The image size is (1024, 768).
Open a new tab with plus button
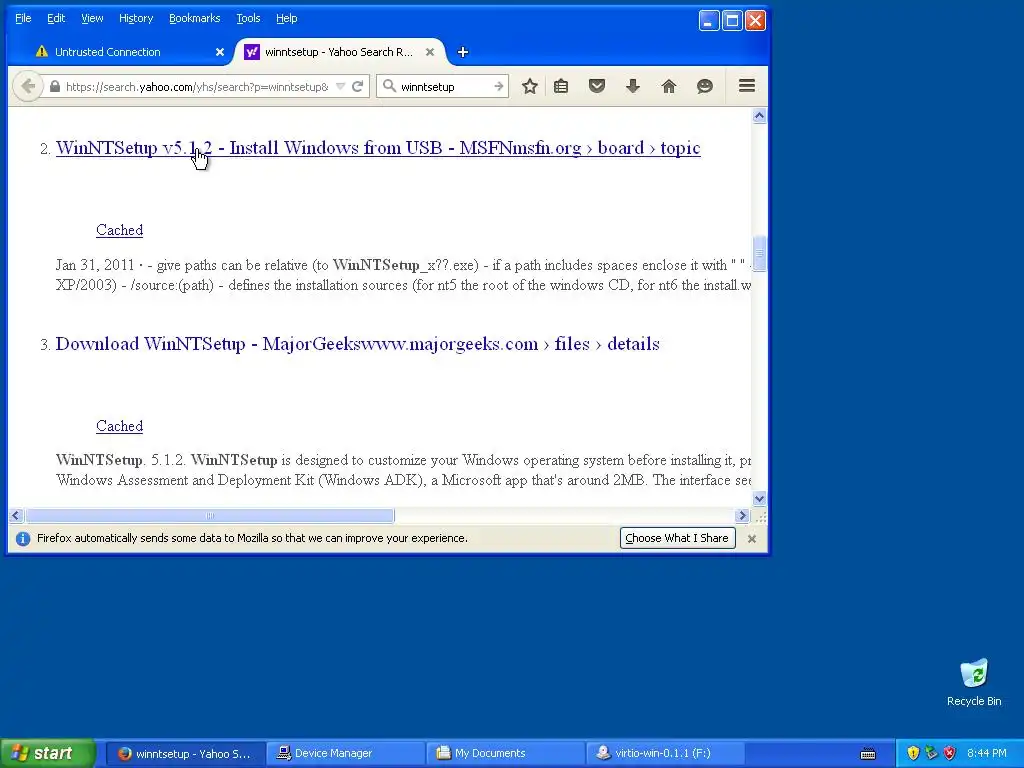click(x=462, y=52)
